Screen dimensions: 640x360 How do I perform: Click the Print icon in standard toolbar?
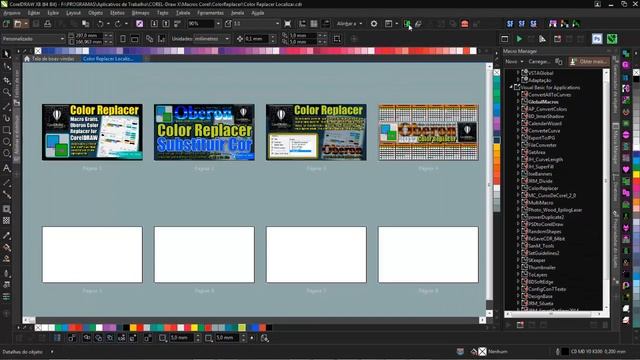pos(47,24)
